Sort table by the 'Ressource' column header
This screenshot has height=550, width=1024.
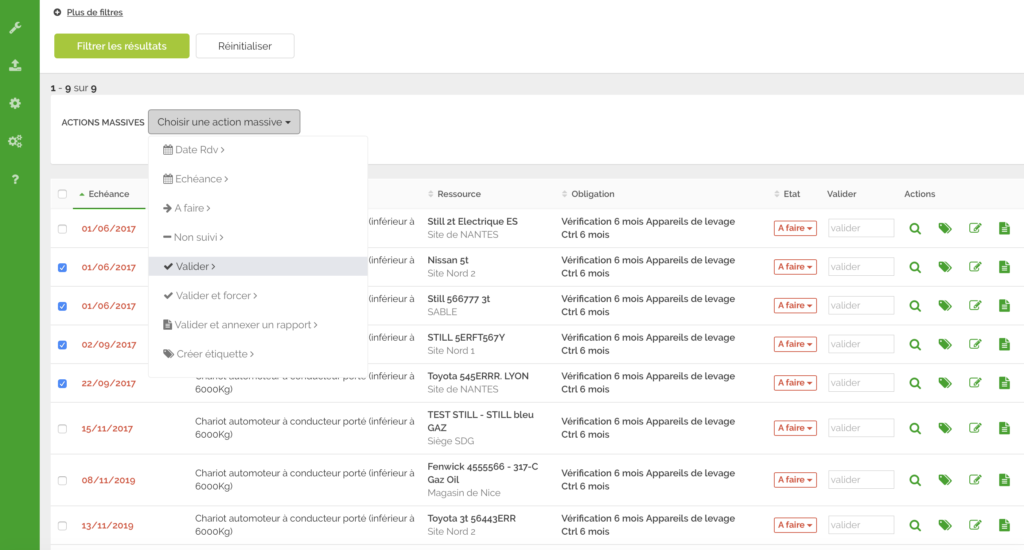point(458,194)
